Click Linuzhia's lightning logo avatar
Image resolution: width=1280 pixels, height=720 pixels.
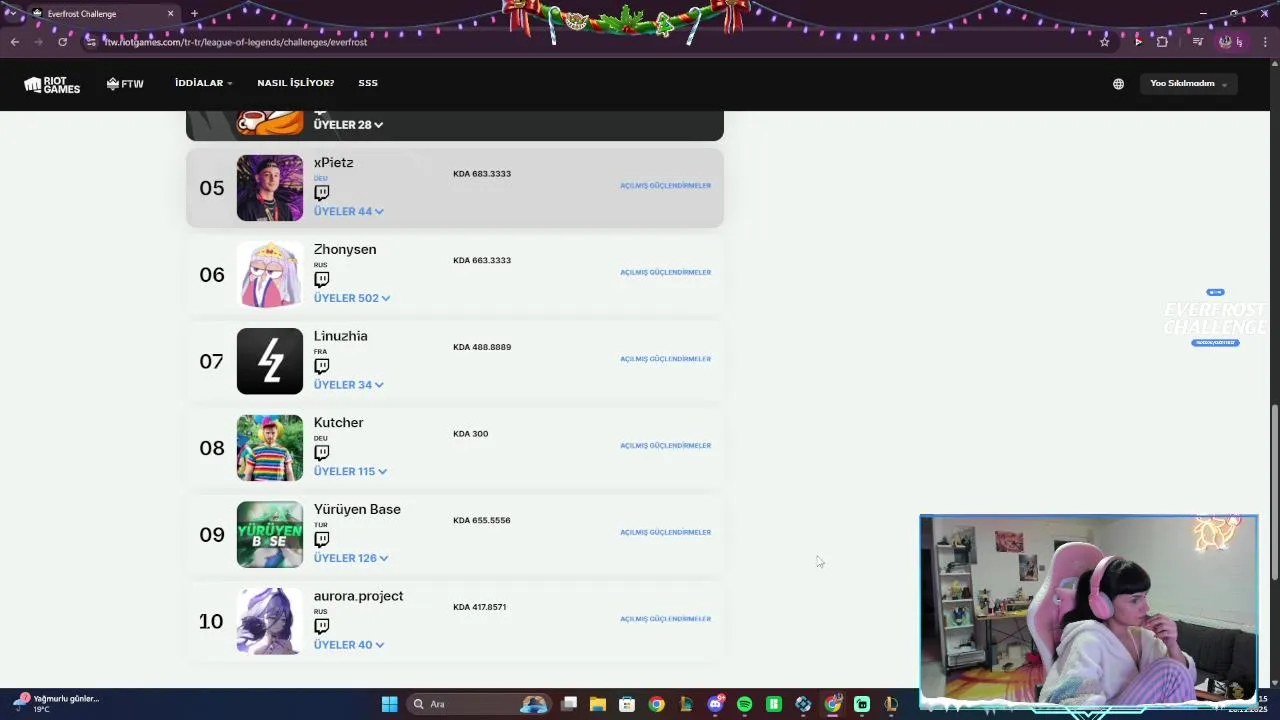tap(270, 361)
